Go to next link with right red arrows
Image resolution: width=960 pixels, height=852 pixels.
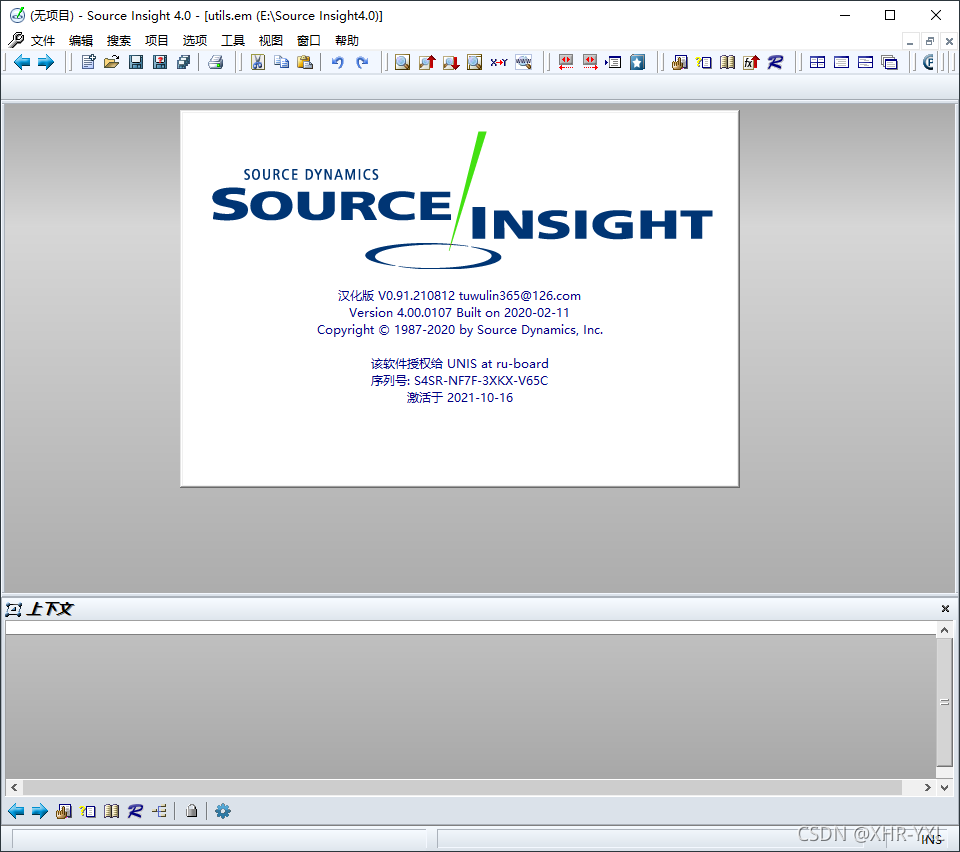point(590,62)
